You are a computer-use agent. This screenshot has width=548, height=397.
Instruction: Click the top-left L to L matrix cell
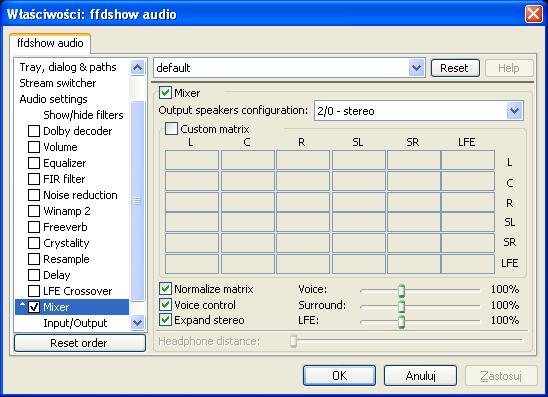(192, 160)
